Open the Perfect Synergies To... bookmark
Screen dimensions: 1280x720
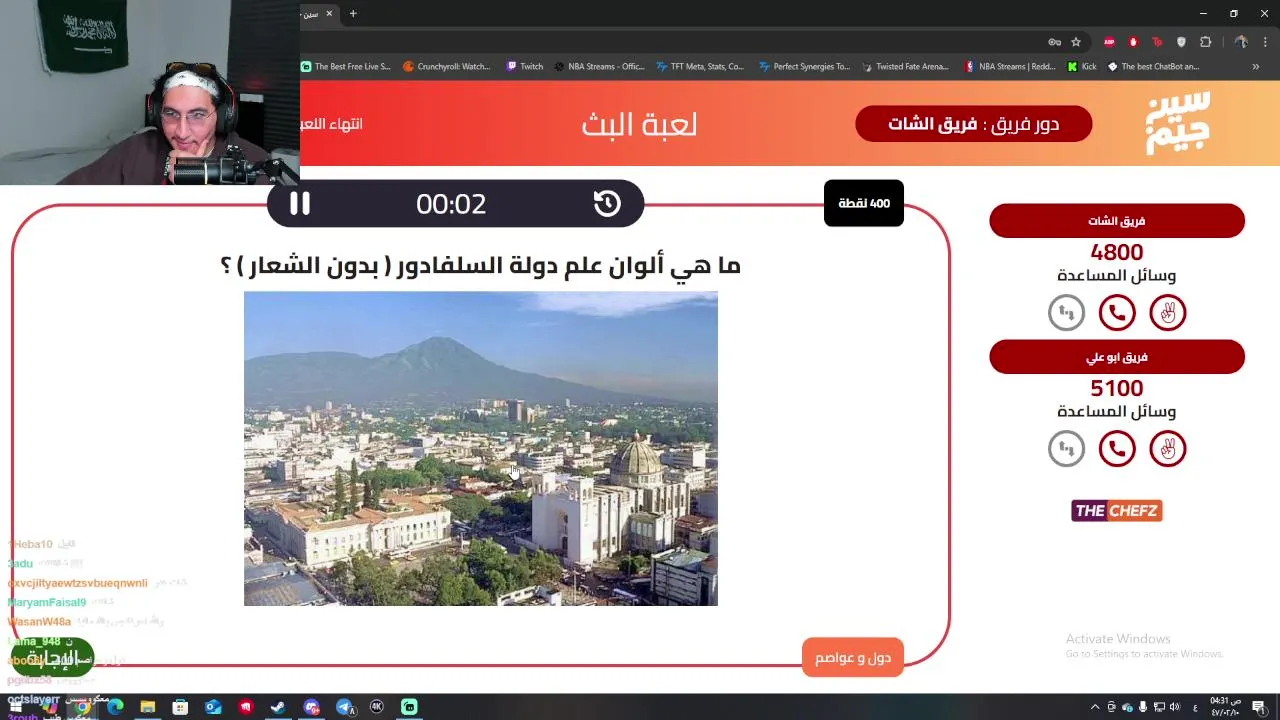(805, 67)
